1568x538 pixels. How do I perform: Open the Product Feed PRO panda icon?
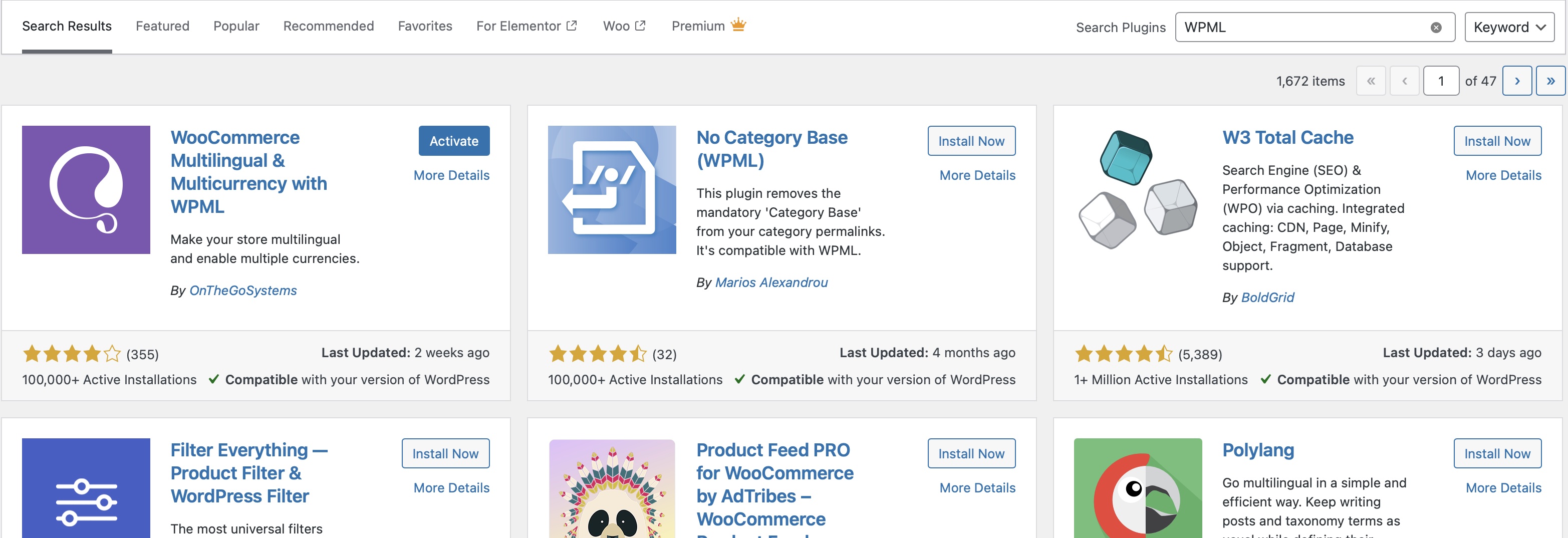pyautogui.click(x=612, y=488)
